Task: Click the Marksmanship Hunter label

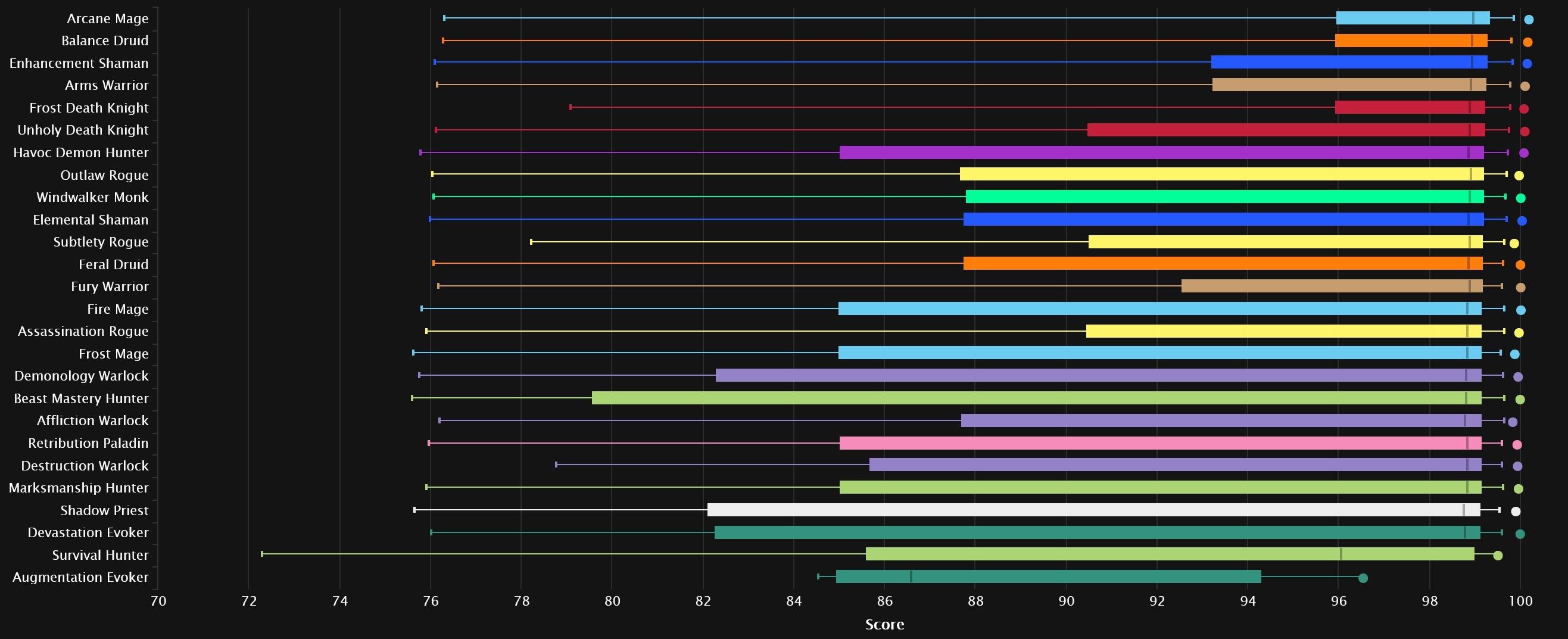Action: tap(79, 488)
